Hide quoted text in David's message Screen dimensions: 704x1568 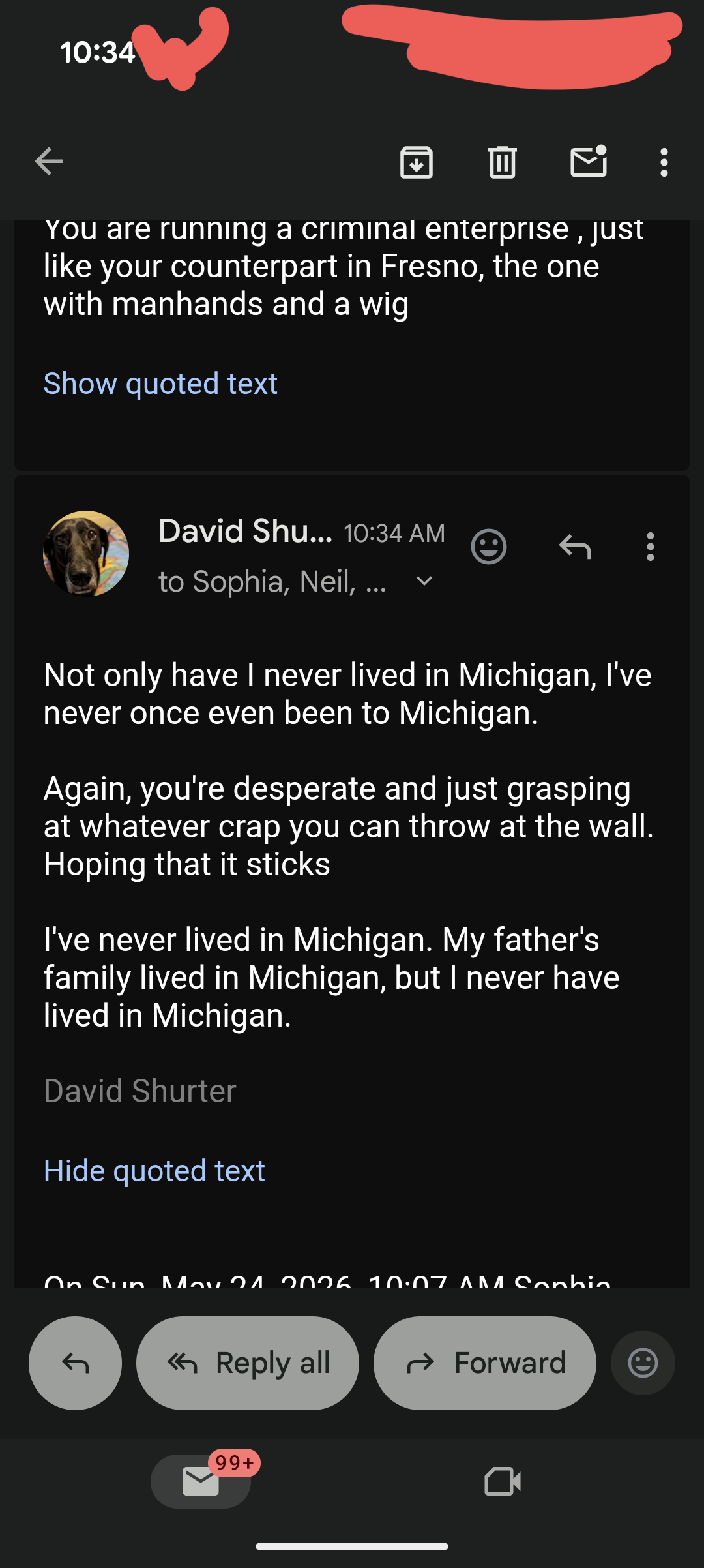tap(154, 1171)
